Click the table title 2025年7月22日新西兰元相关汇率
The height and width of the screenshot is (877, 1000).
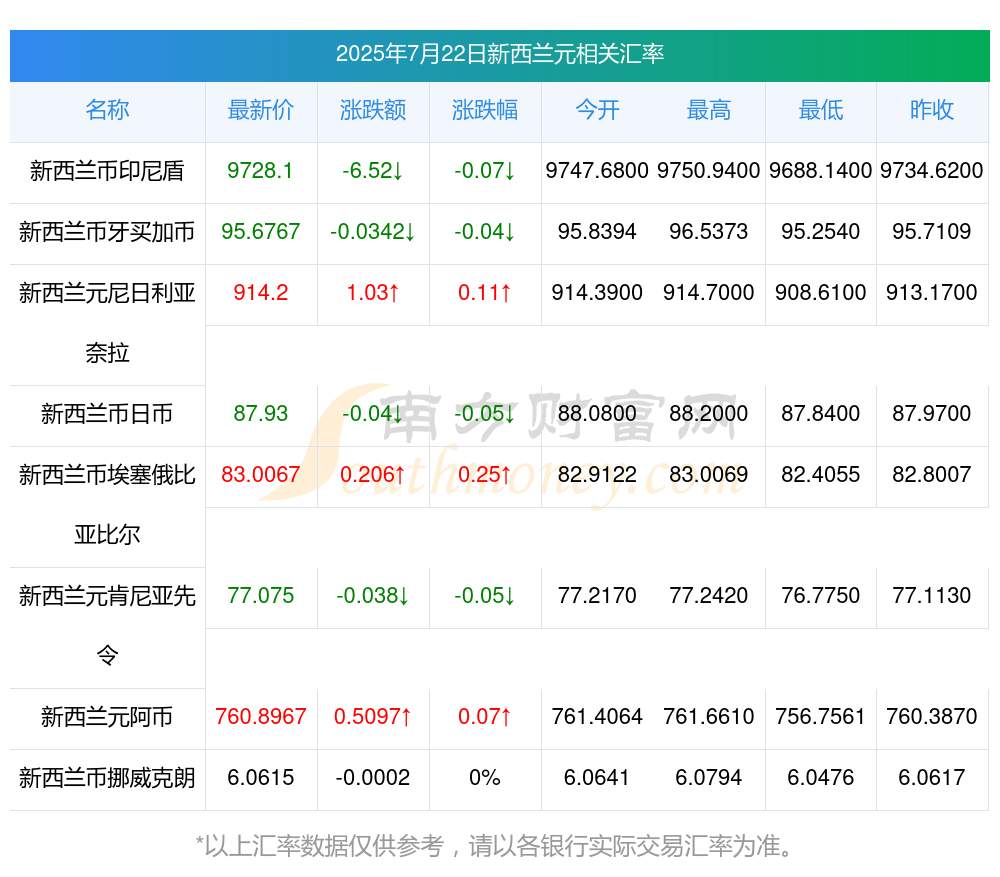click(499, 54)
